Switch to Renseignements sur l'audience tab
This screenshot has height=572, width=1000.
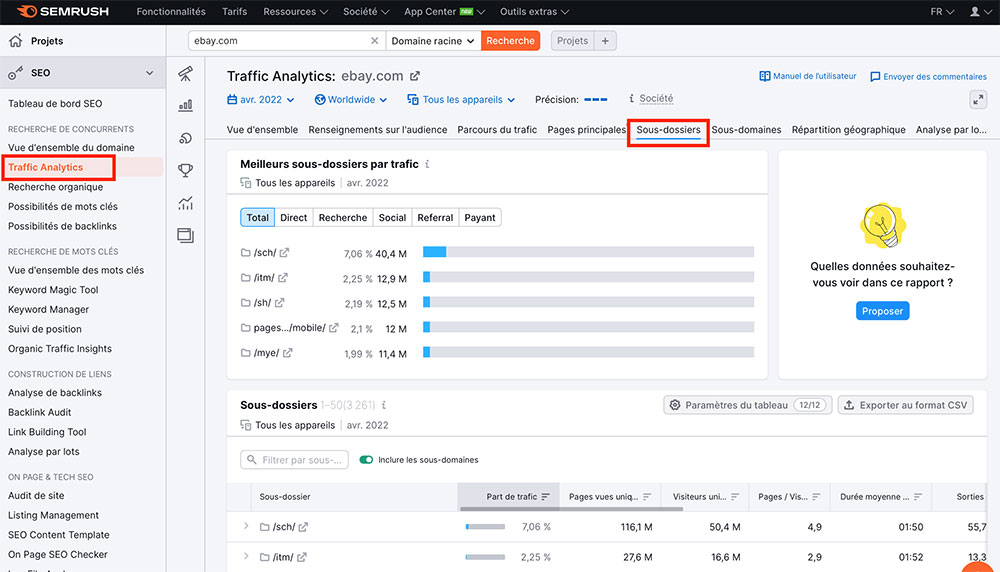378,129
